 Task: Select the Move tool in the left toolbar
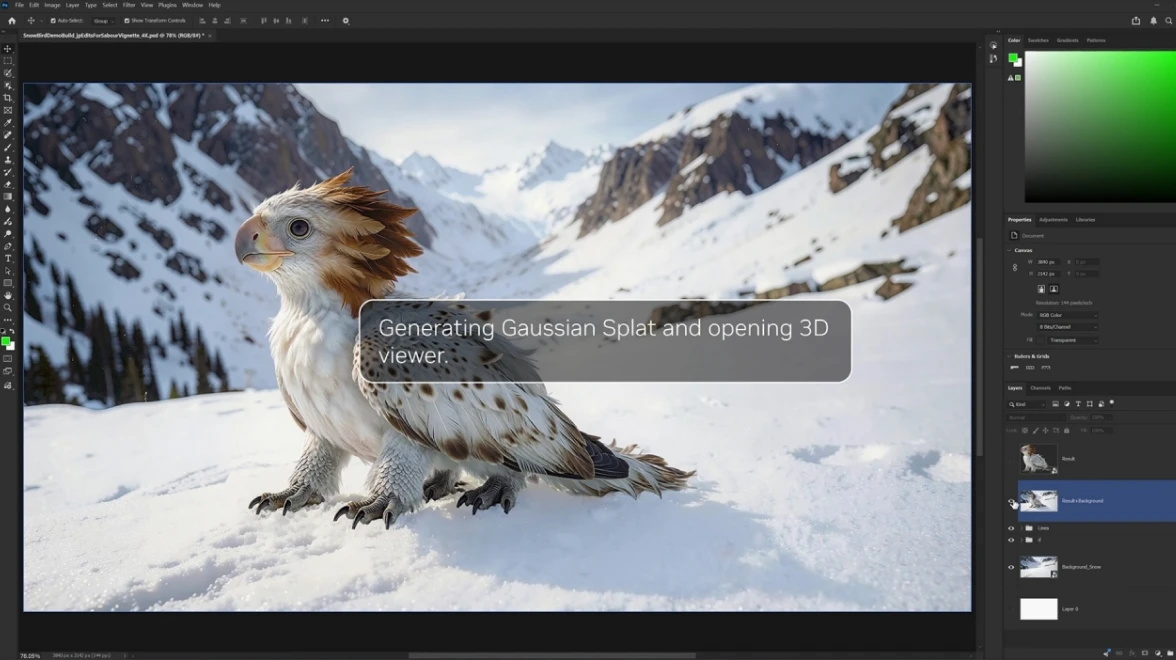point(8,49)
